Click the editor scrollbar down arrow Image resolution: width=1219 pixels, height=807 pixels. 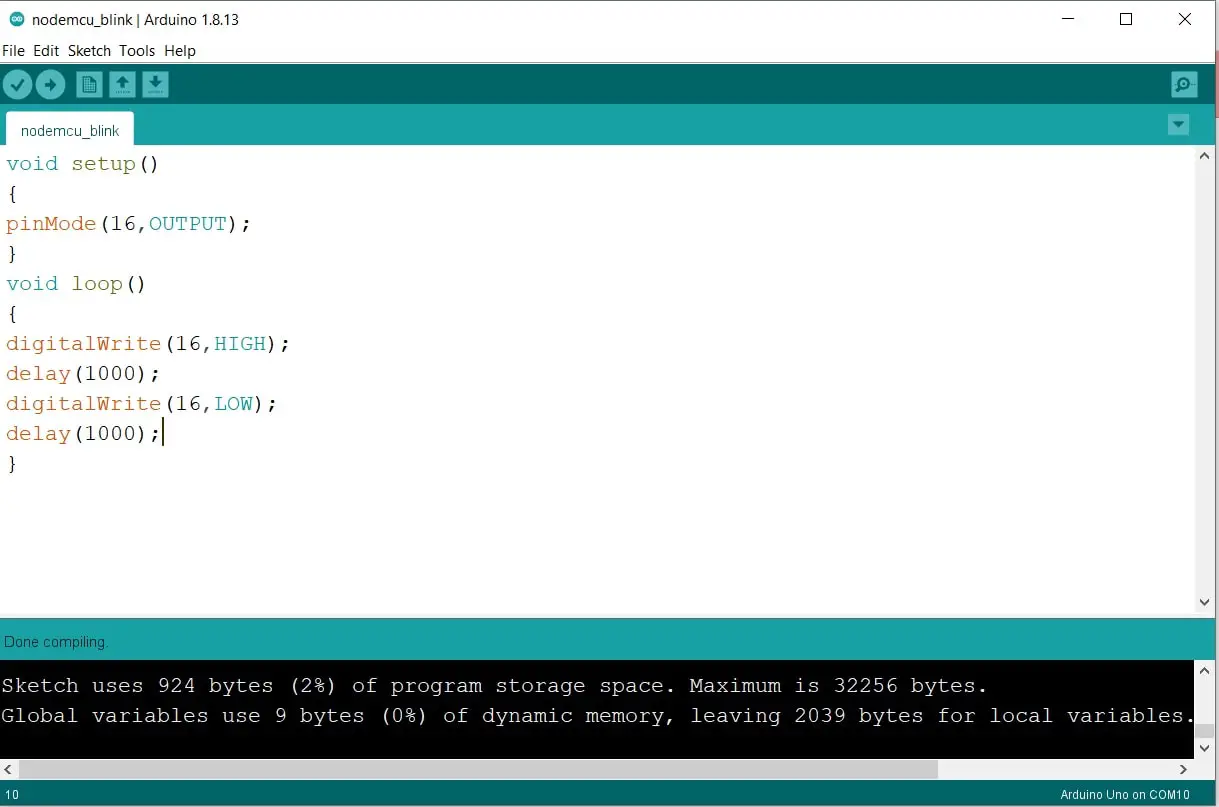[x=1204, y=602]
